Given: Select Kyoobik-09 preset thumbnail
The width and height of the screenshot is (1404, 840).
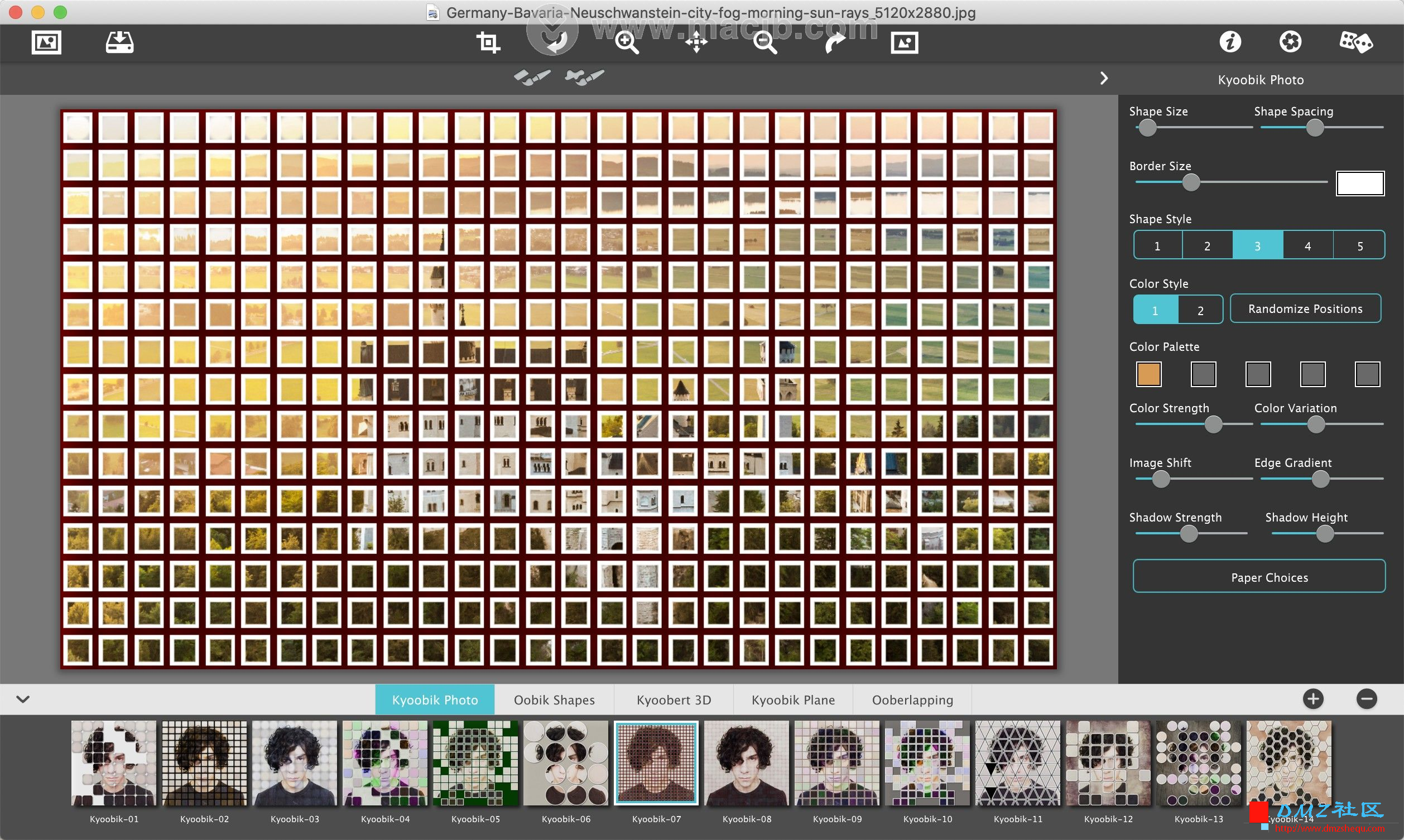Looking at the screenshot, I should (836, 763).
